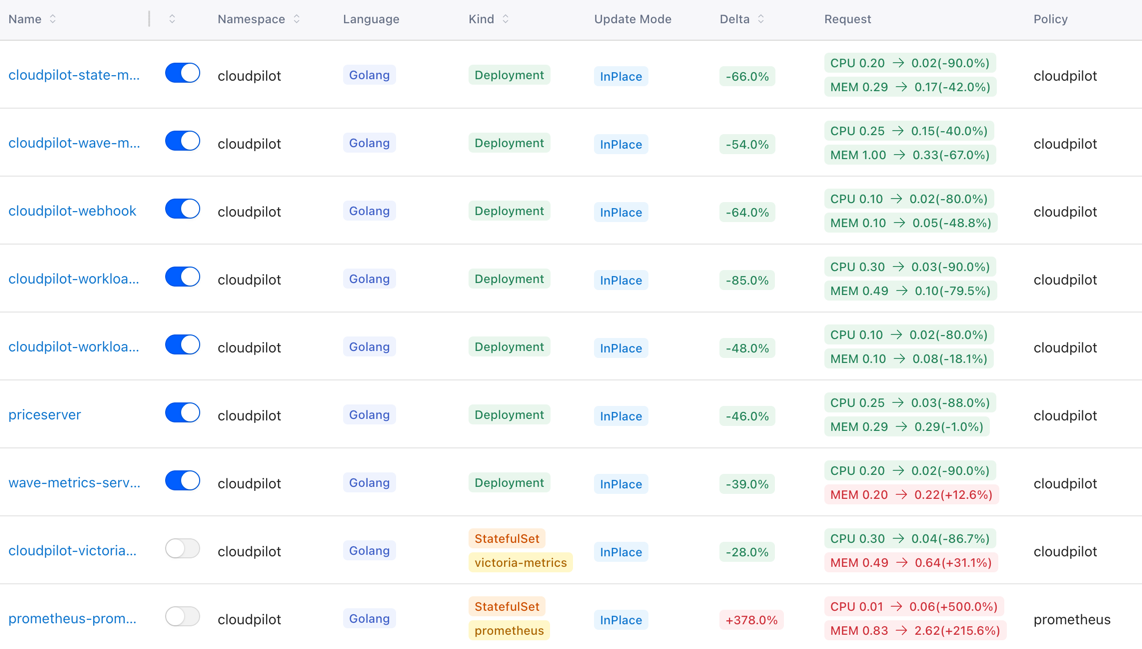Disable the toggle for cloudpilot-webhook
Viewport: 1142px width, 649px height.
(182, 209)
